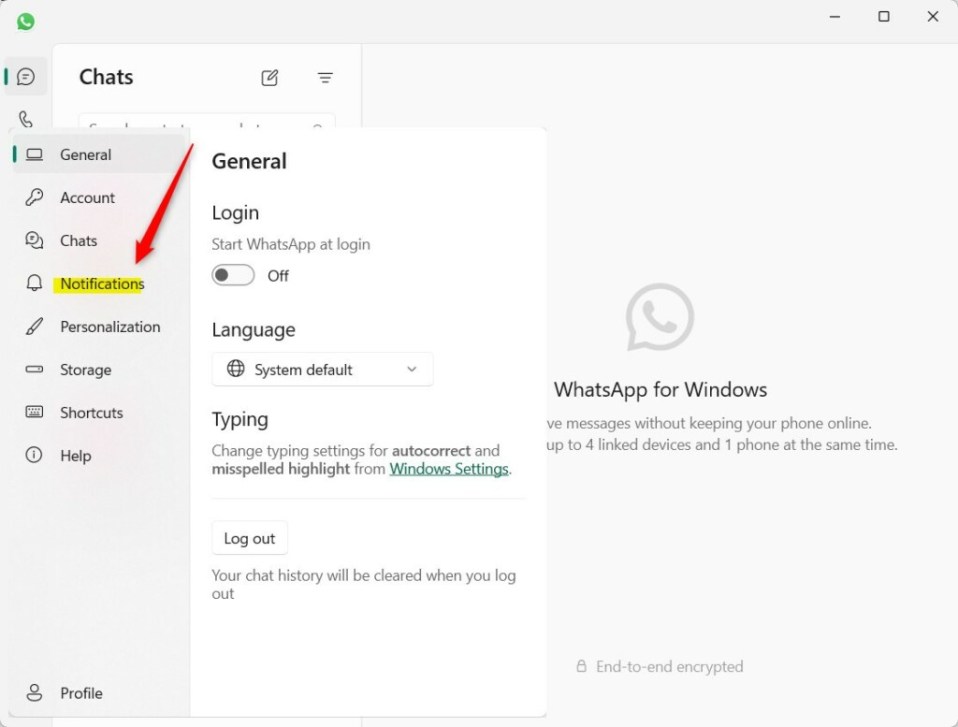The image size is (958, 727).
Task: Click the 'End-to-end encrypted' text
Action: coord(670,666)
